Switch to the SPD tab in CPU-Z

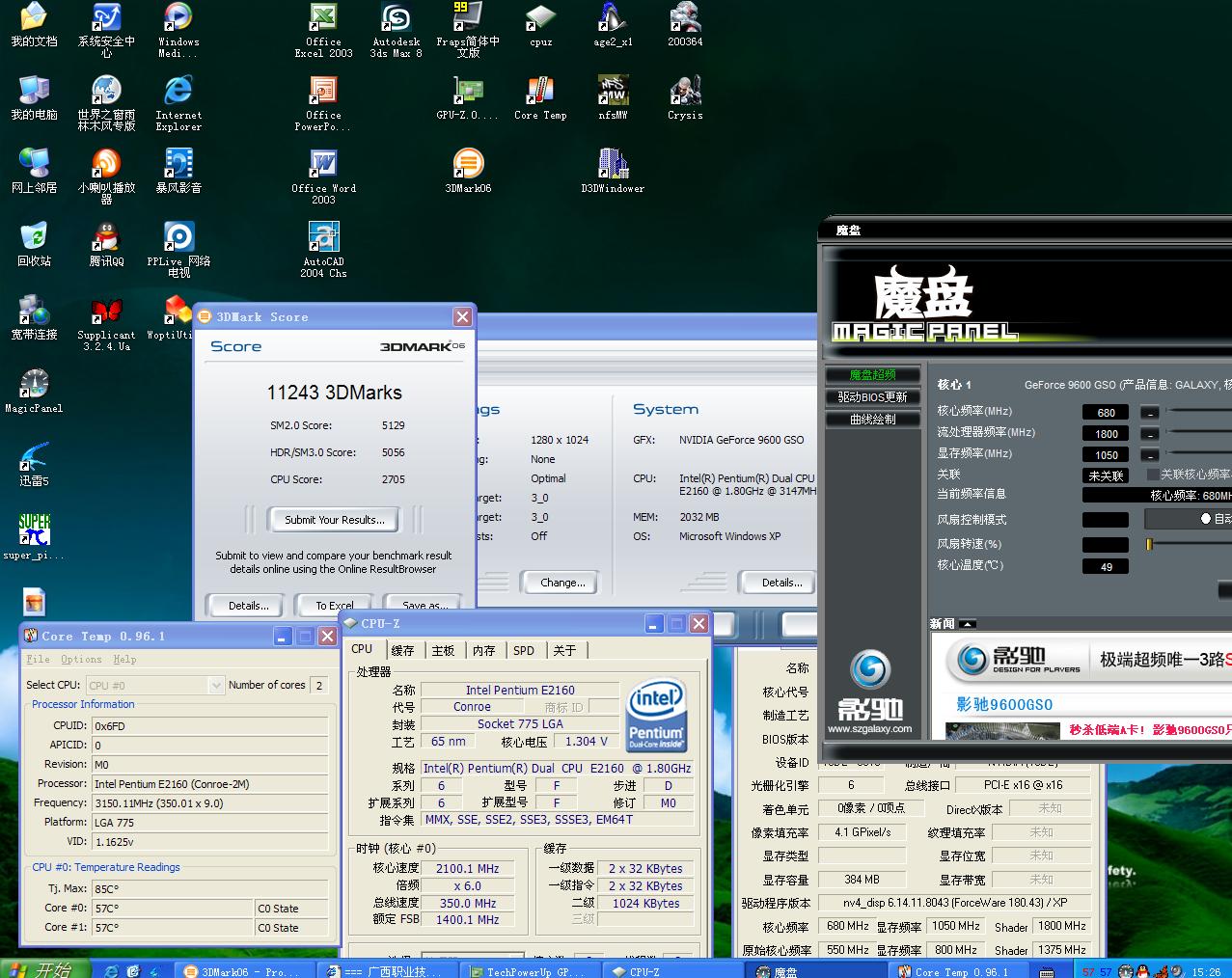[x=524, y=651]
